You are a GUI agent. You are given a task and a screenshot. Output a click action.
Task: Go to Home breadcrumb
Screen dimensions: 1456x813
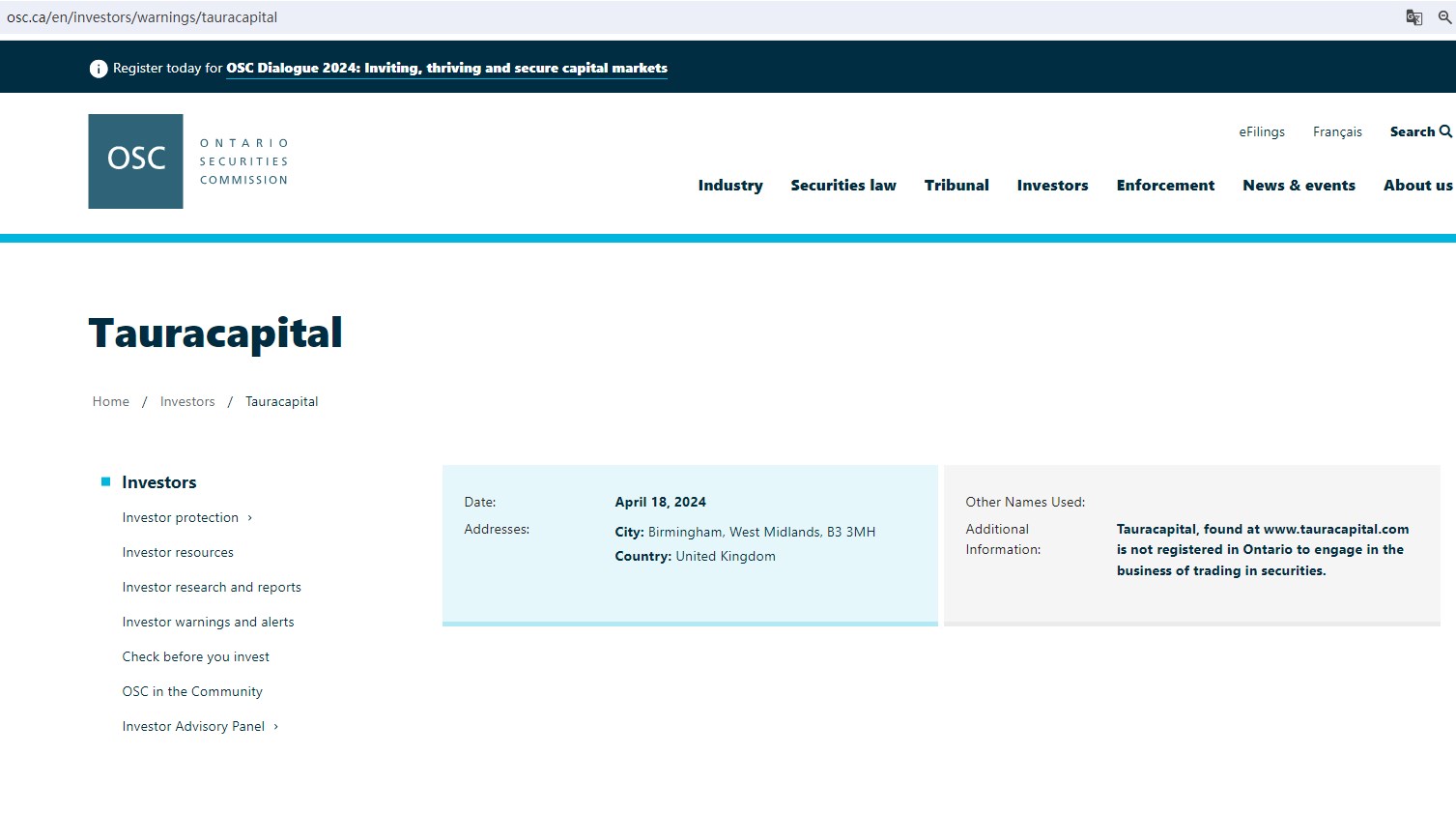[111, 402]
